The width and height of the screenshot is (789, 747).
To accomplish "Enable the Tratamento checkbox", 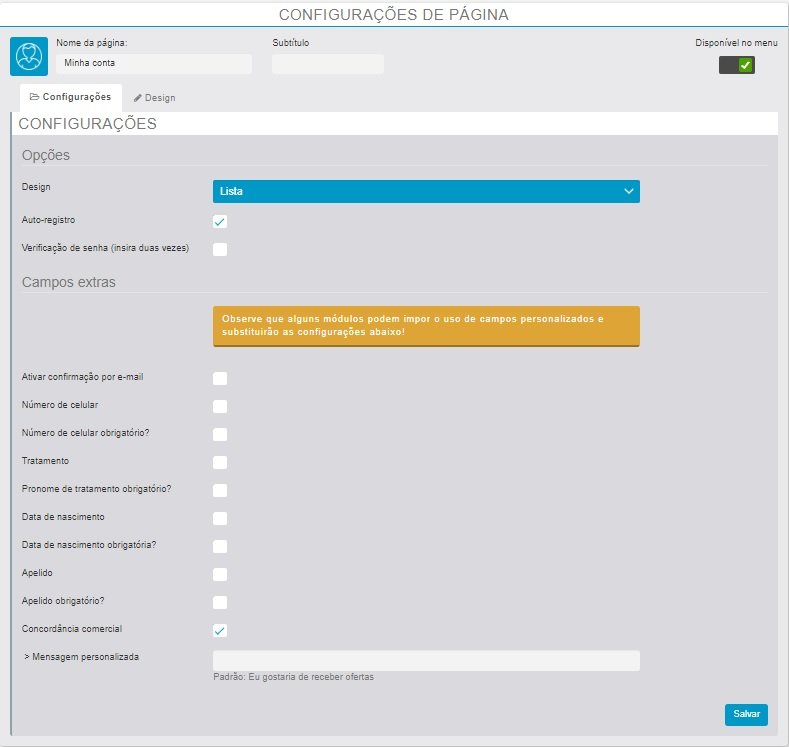I will point(220,462).
